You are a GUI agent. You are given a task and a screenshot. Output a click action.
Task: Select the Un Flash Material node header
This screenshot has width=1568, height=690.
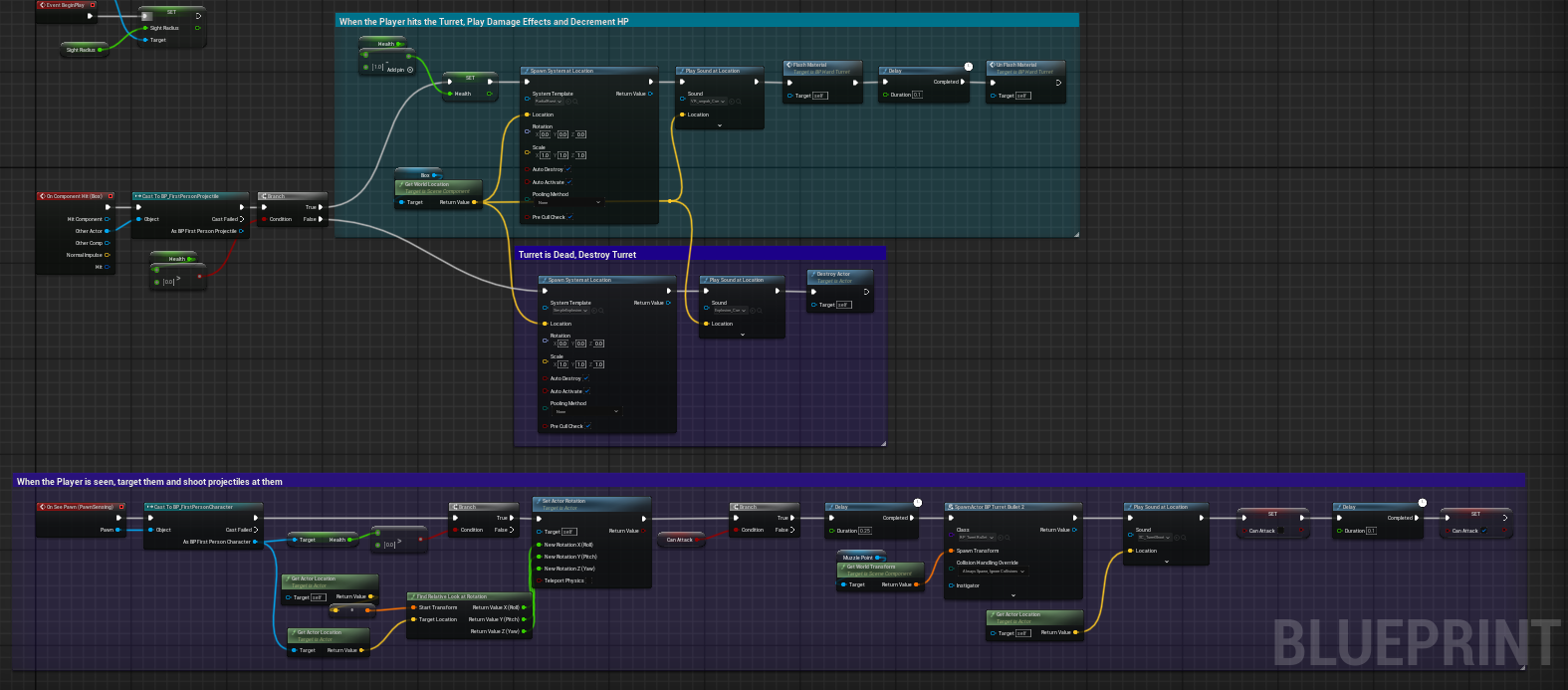pyautogui.click(x=1025, y=68)
